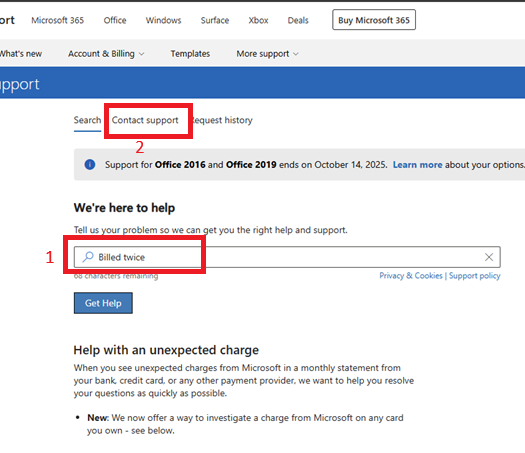This screenshot has width=525, height=453.
Task: Open the Surface navigation link
Action: coord(215,20)
